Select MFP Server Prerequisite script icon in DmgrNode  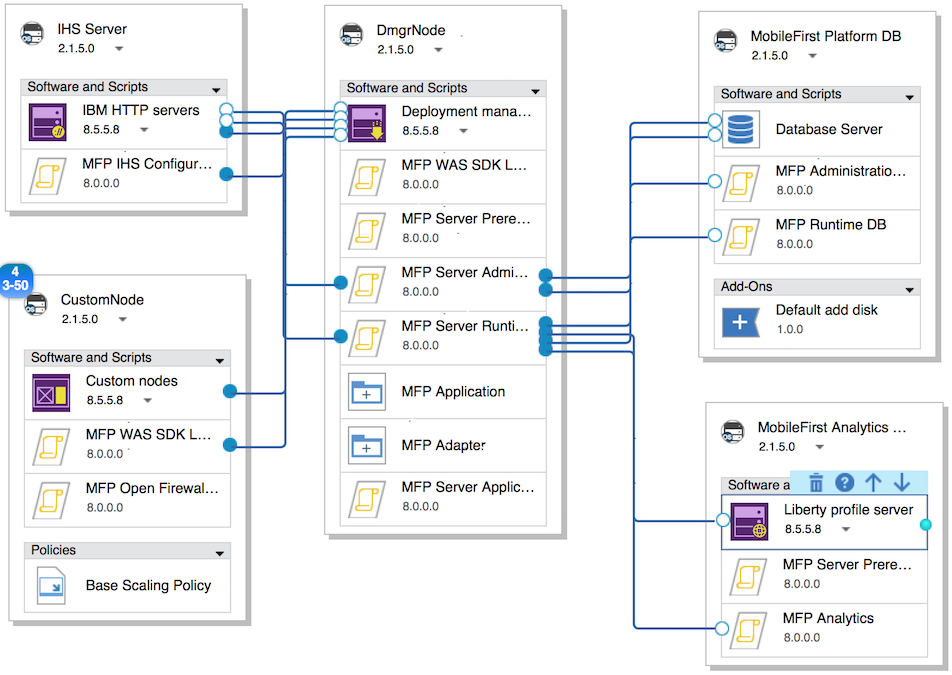coord(367,231)
